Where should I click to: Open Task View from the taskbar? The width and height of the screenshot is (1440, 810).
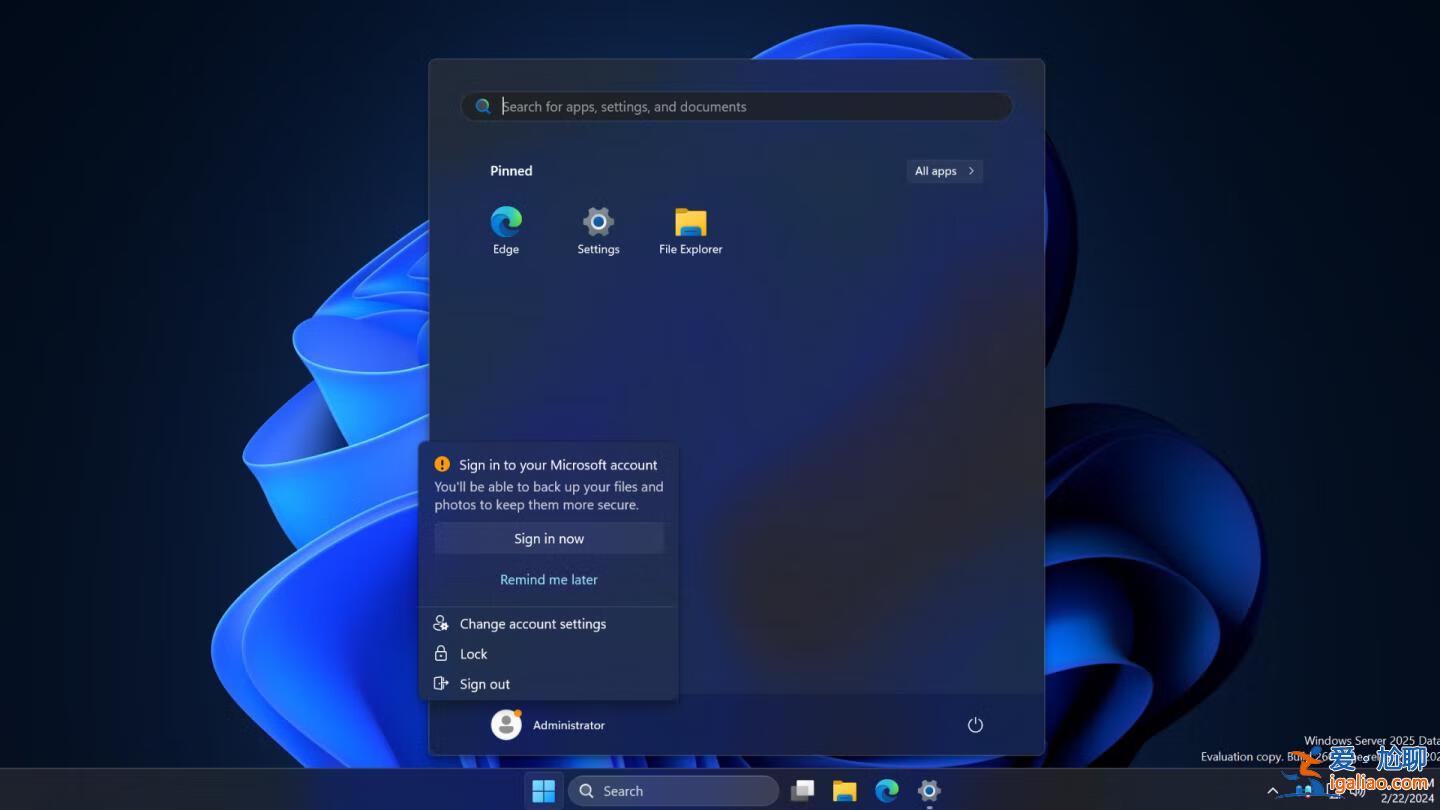click(x=803, y=790)
